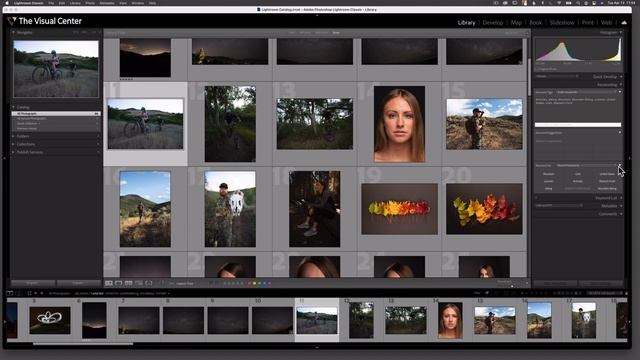Hide the top module picker panel arrow
This screenshot has height=360, width=640.
[317, 15]
